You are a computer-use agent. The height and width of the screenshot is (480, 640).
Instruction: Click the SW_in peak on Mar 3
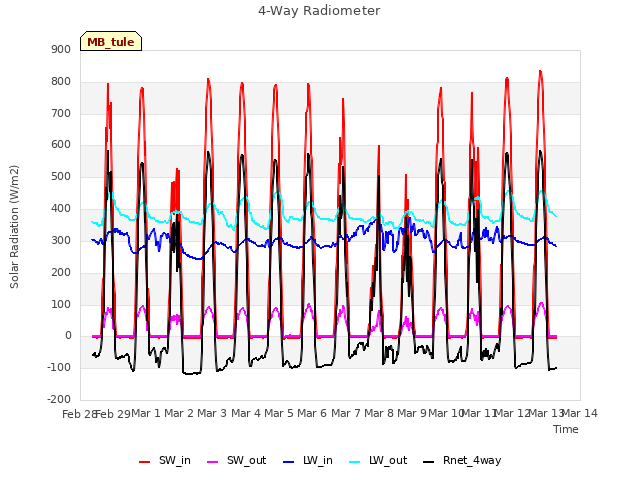[x=208, y=79]
